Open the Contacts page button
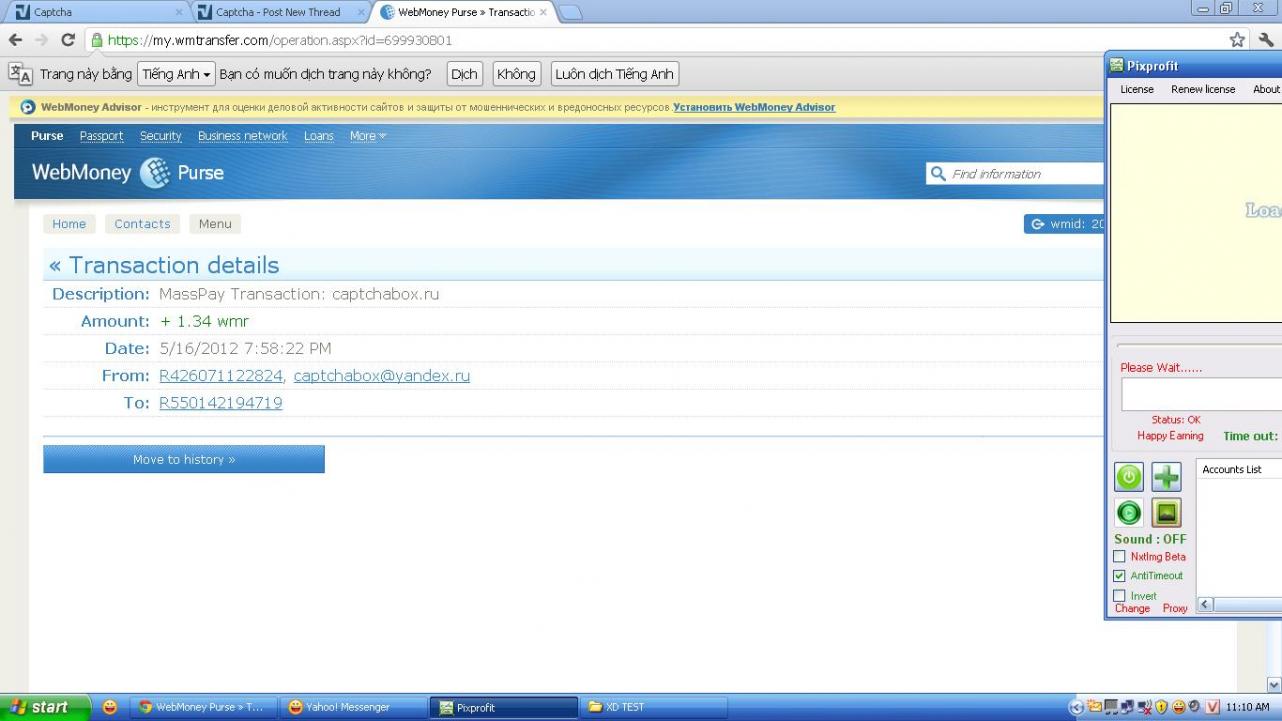The height and width of the screenshot is (721, 1282). 142,224
